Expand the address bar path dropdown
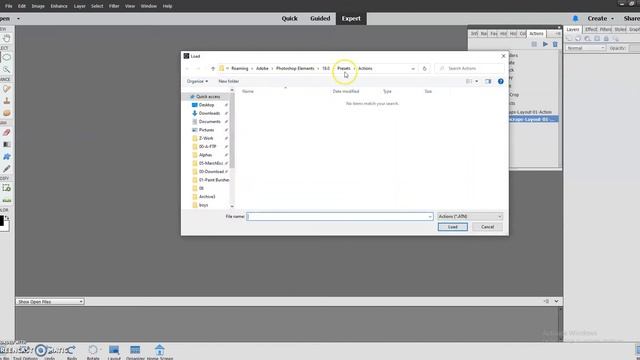This screenshot has height=360, width=640. (413, 69)
